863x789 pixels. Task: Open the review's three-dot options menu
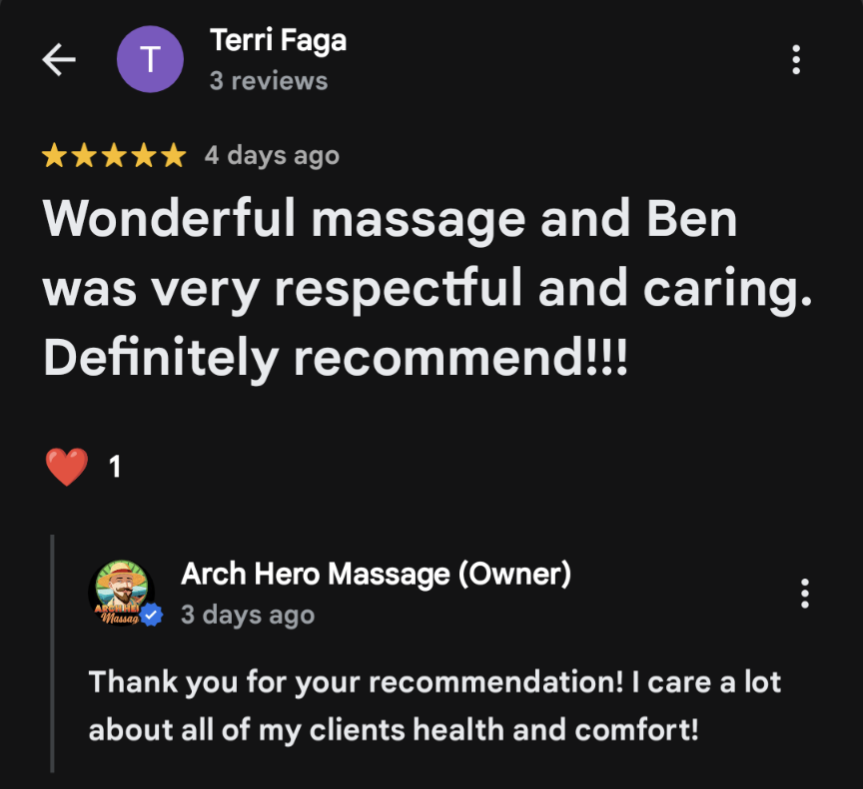[796, 59]
